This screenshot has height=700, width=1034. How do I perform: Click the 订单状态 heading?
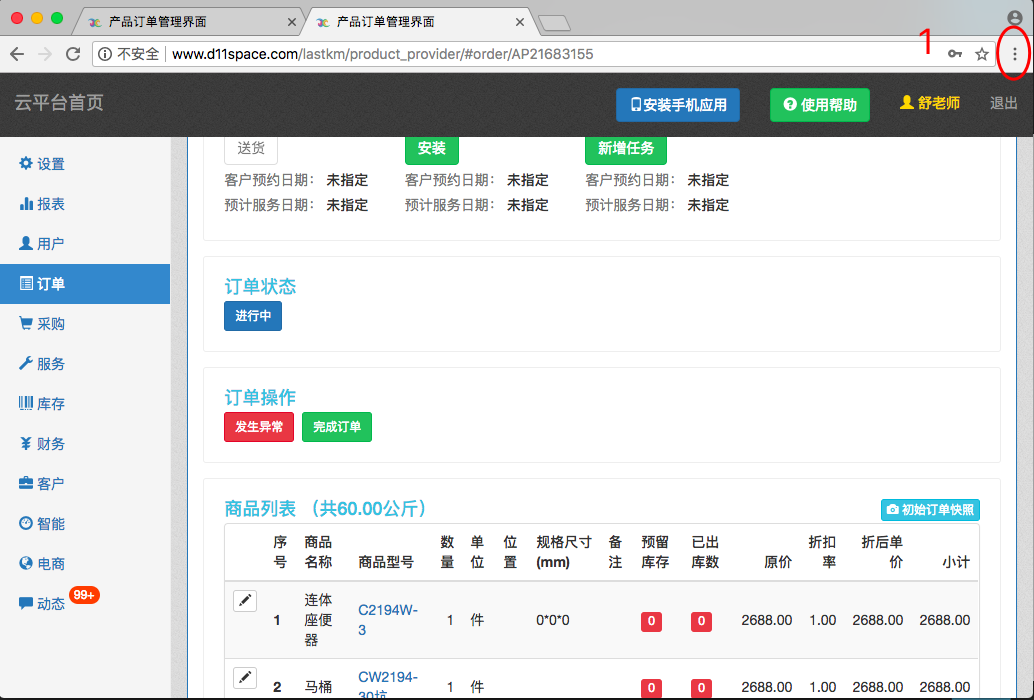point(260,287)
